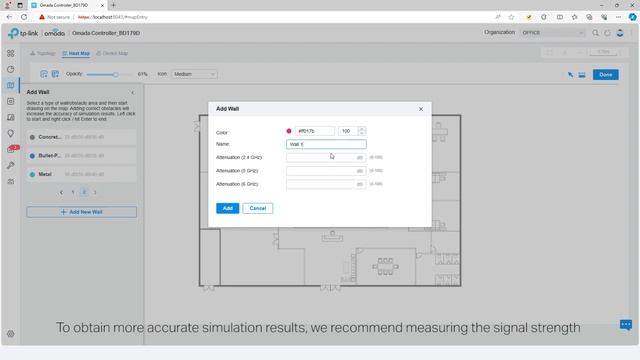Close the Omada Controller browser tab
This screenshot has width=640, height=360.
pyautogui.click(x=102, y=5)
